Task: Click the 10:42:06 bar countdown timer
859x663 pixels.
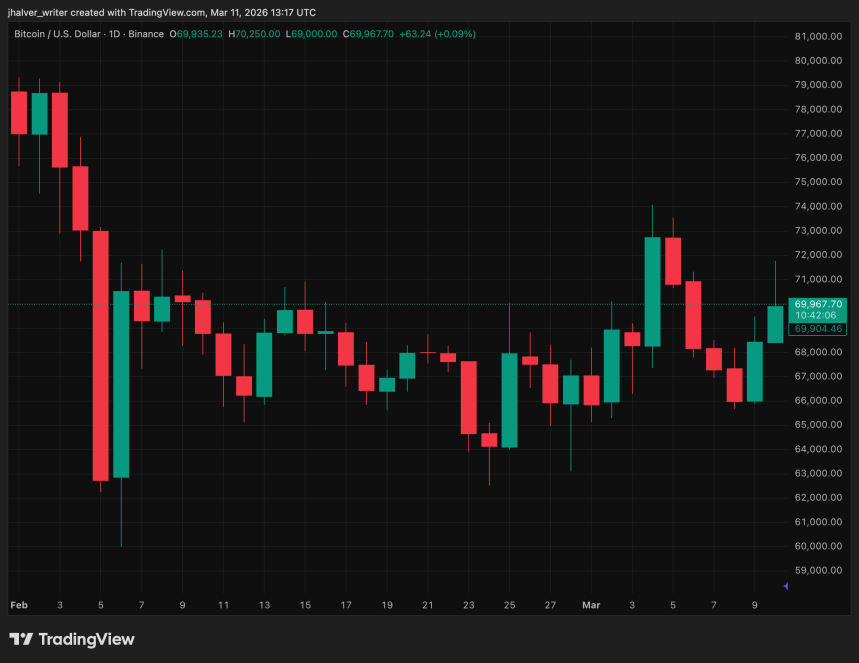Action: coord(818,314)
